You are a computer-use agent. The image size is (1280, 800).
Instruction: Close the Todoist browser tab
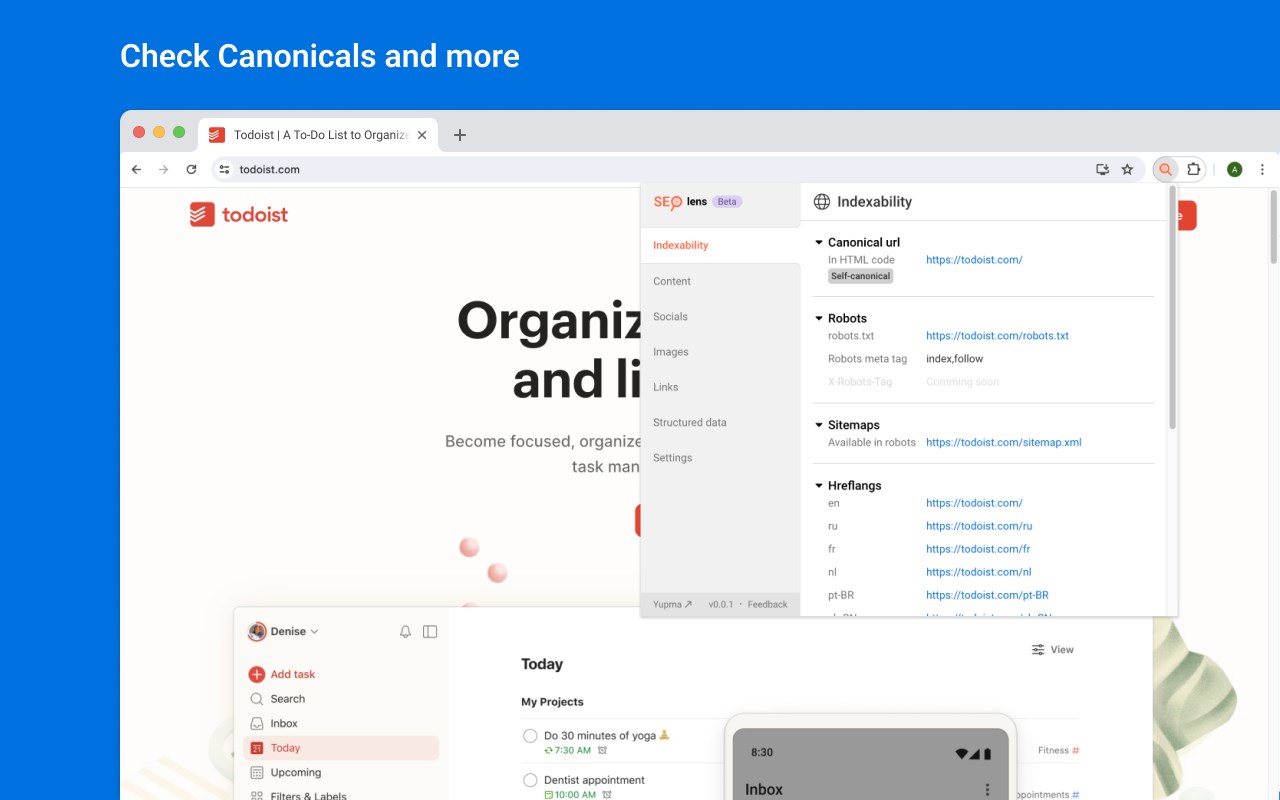[x=422, y=135]
